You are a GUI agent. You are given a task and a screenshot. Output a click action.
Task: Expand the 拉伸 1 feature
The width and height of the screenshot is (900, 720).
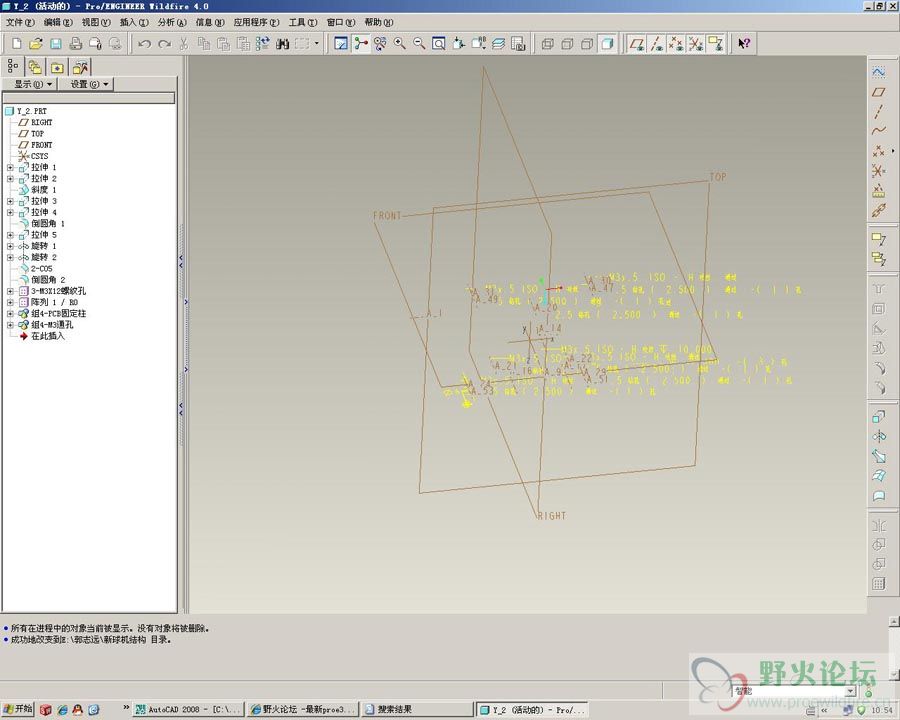pos(10,168)
